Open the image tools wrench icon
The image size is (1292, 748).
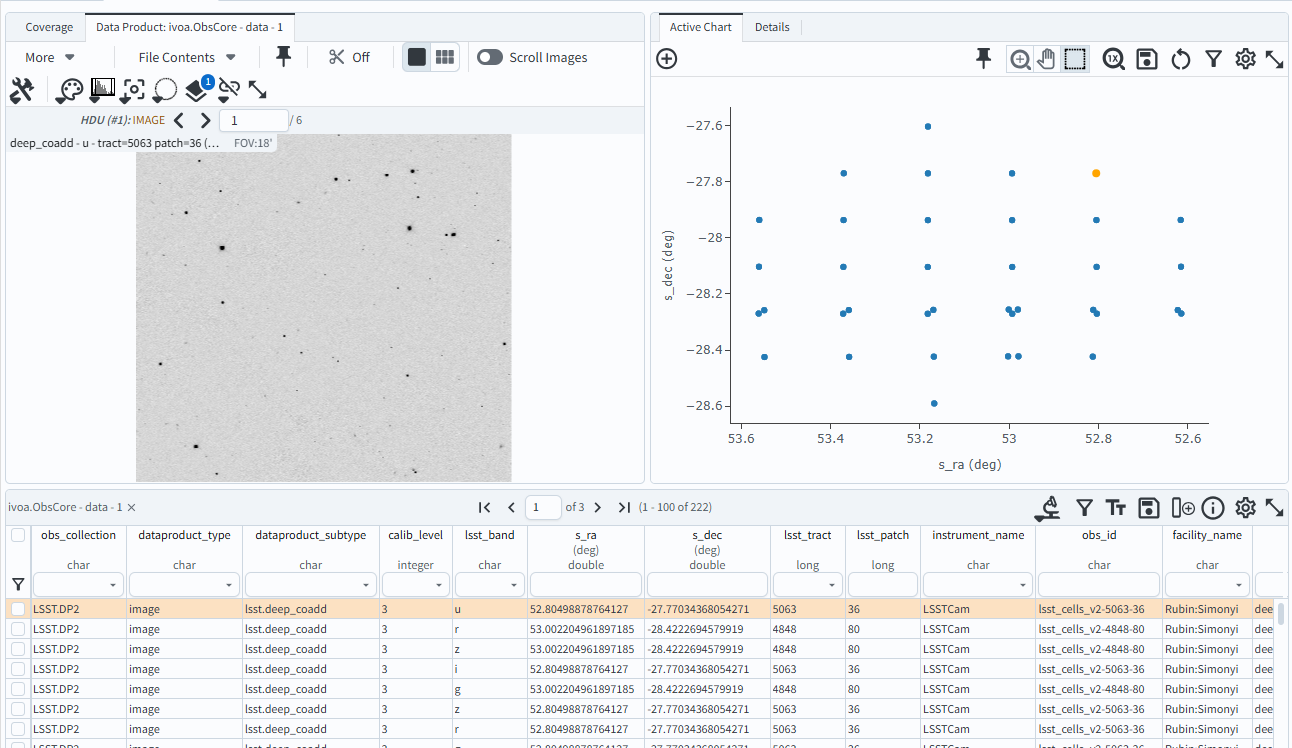22,90
